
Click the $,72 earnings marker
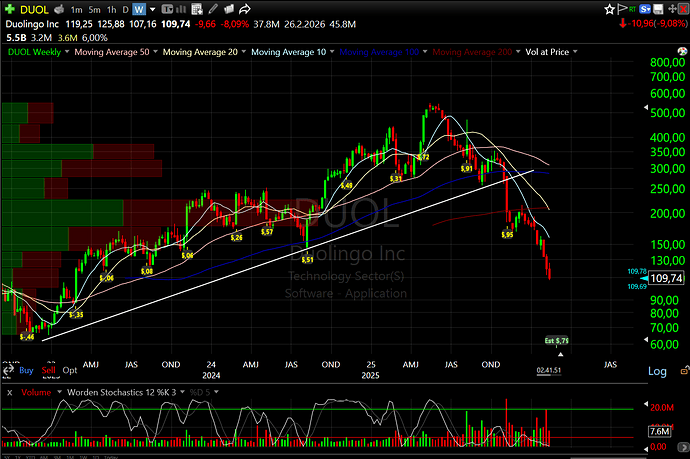[x=423, y=157]
